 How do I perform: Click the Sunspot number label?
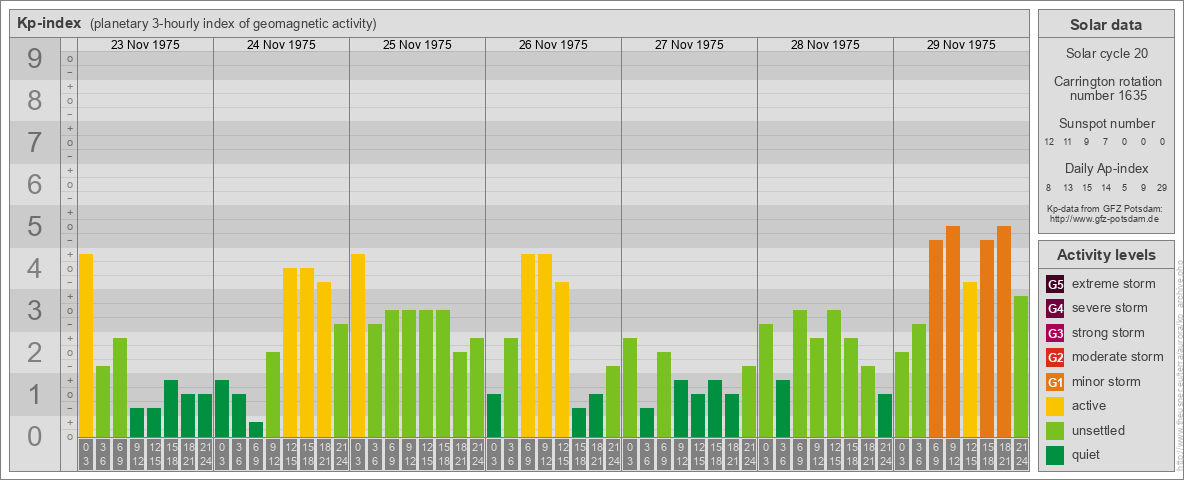[x=1106, y=124]
